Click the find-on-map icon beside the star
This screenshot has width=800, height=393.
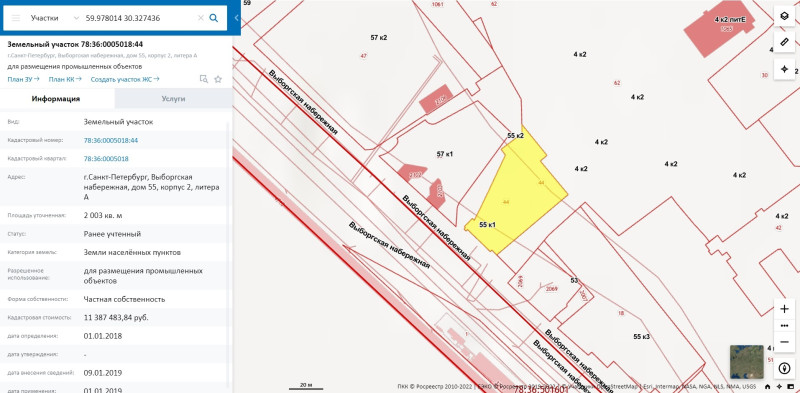point(204,79)
